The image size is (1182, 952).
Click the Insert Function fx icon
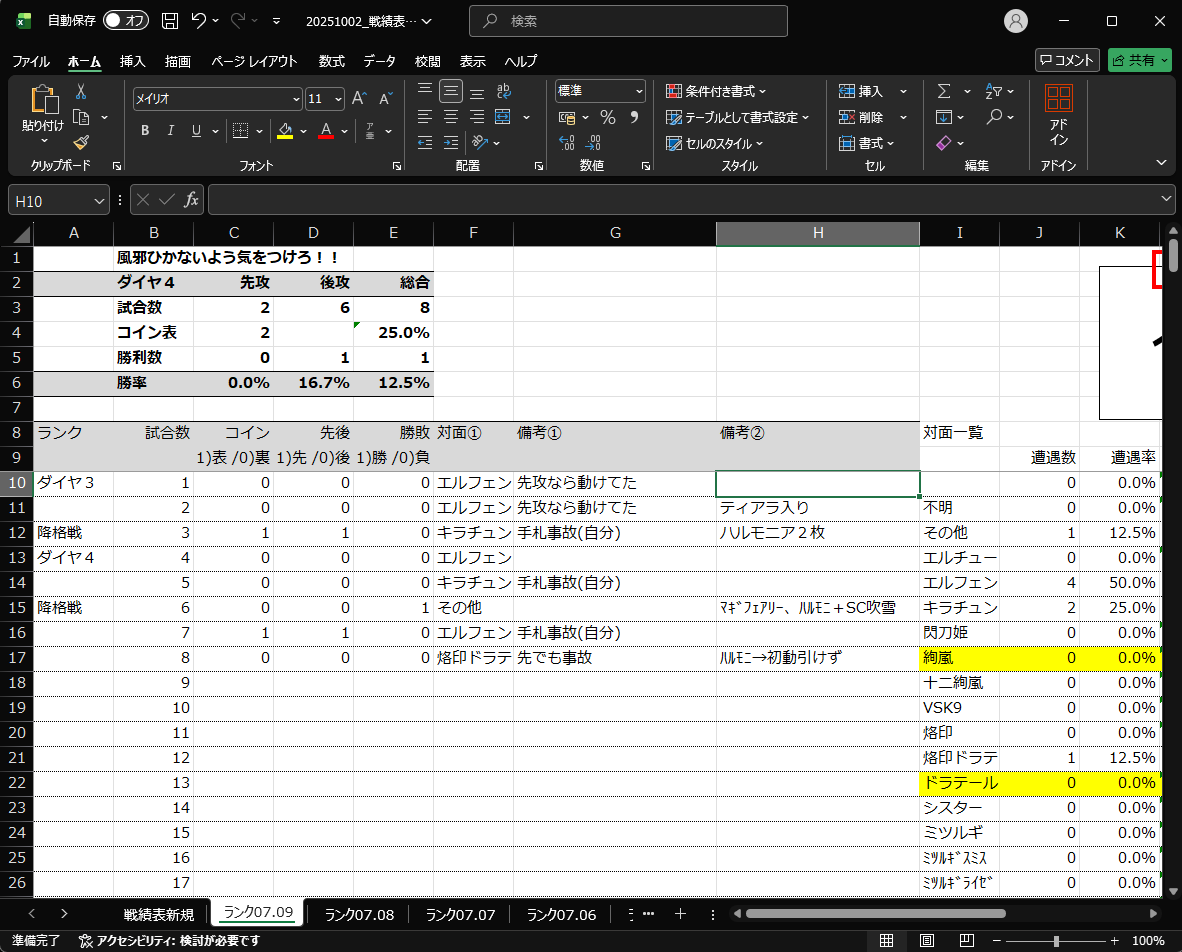tap(191, 200)
